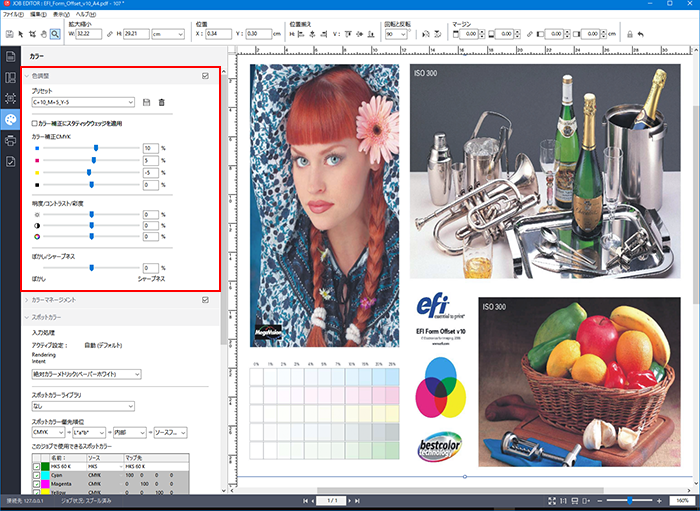Screen dimensions: 700x511
Task: Click the lock icon in toolbar
Action: (x=630, y=34)
